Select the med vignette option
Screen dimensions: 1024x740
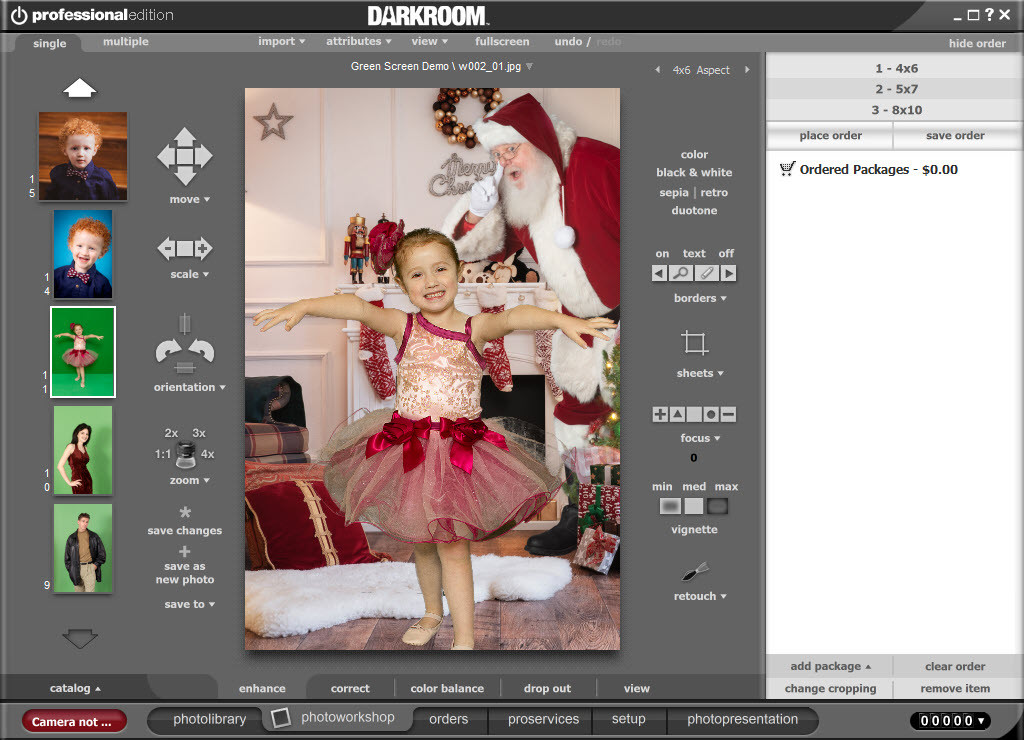[693, 506]
